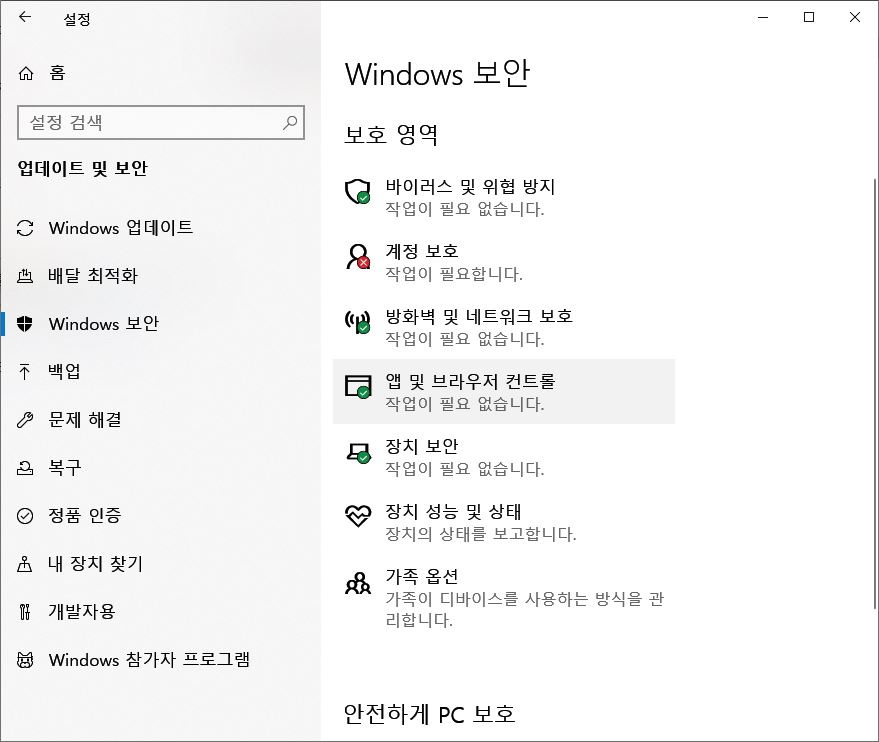Screen dimensions: 879x742
Task: Open 가족 옵션 protection area
Action: point(503,597)
